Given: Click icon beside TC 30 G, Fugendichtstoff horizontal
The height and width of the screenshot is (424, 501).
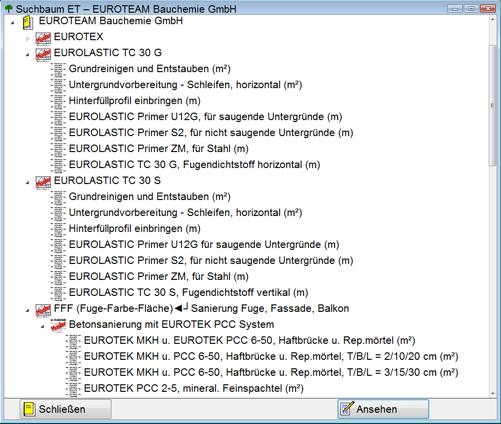Looking at the screenshot, I should pyautogui.click(x=58, y=166).
